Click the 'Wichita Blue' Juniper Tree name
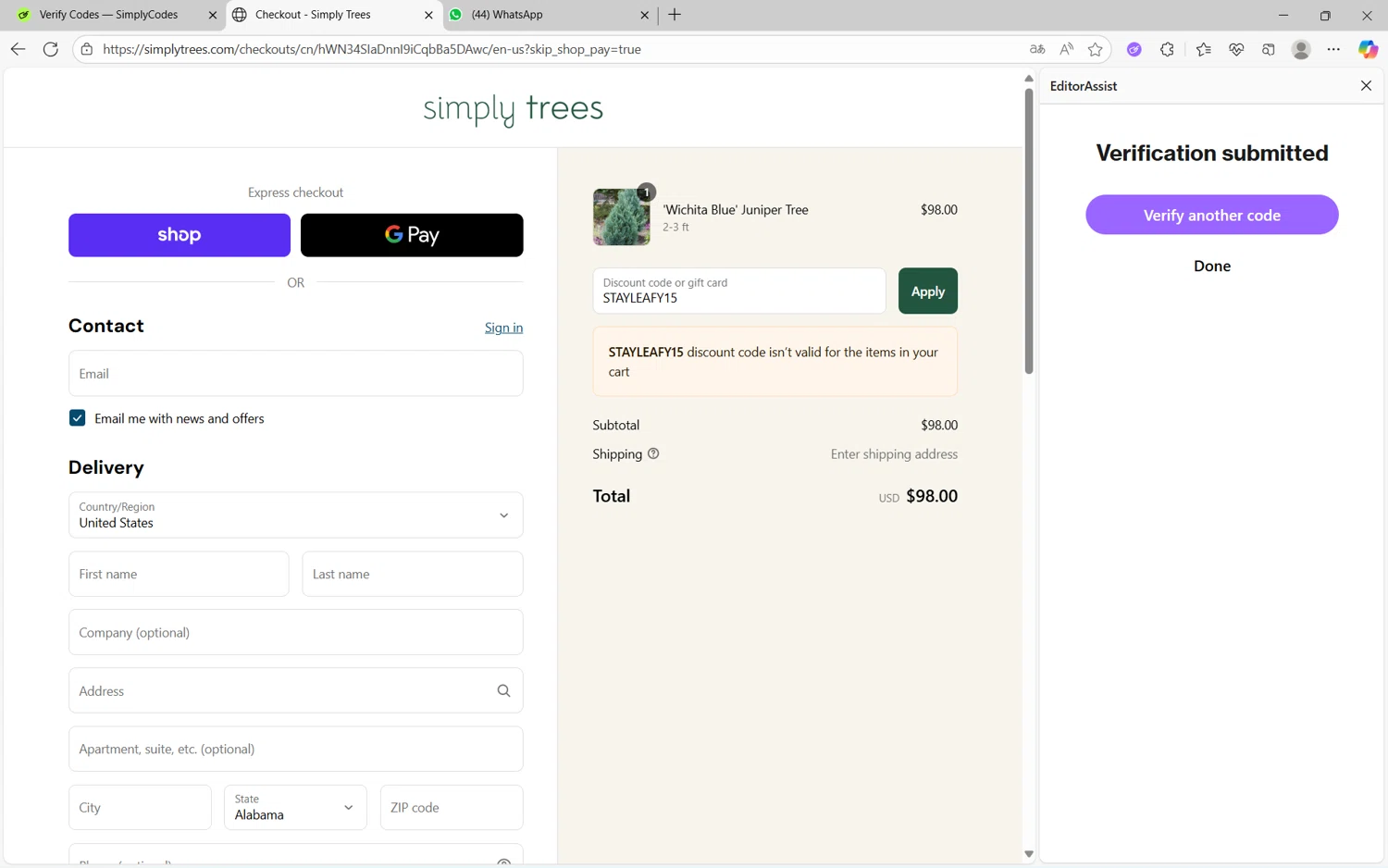 tap(735, 210)
